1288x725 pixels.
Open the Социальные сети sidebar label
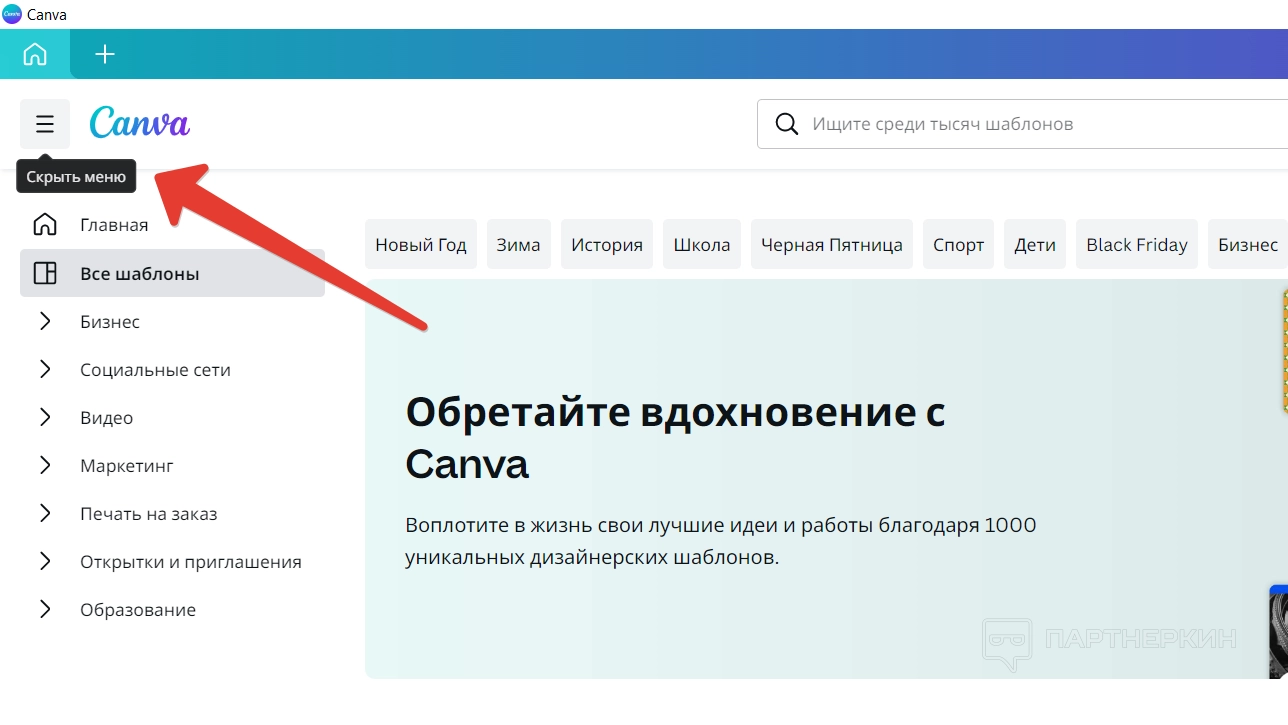click(155, 370)
